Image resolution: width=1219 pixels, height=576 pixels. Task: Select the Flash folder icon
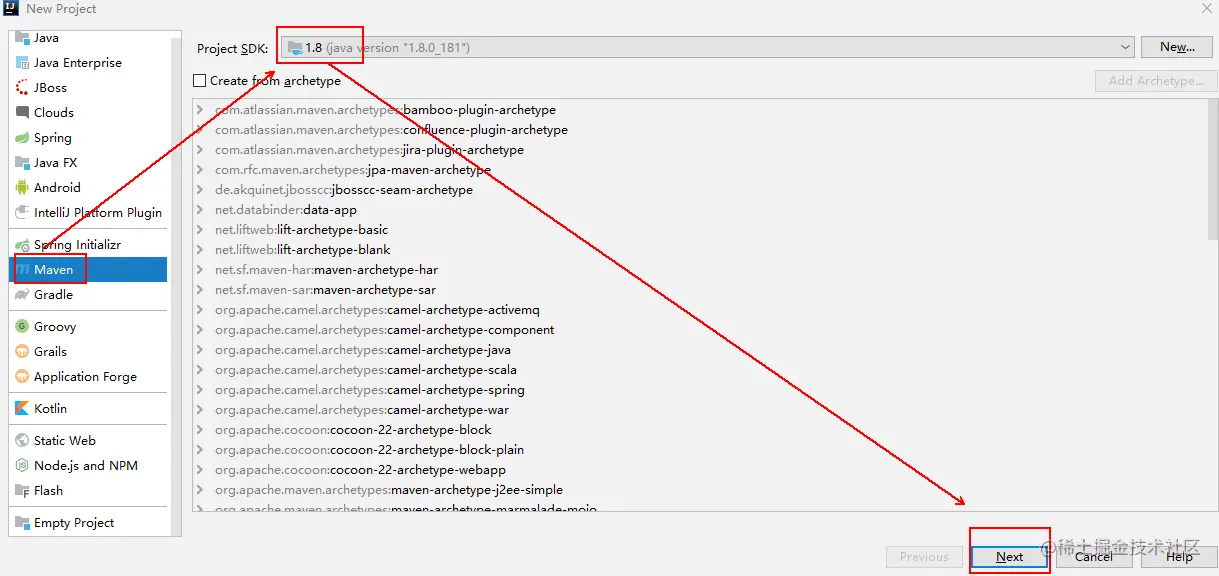click(x=23, y=491)
